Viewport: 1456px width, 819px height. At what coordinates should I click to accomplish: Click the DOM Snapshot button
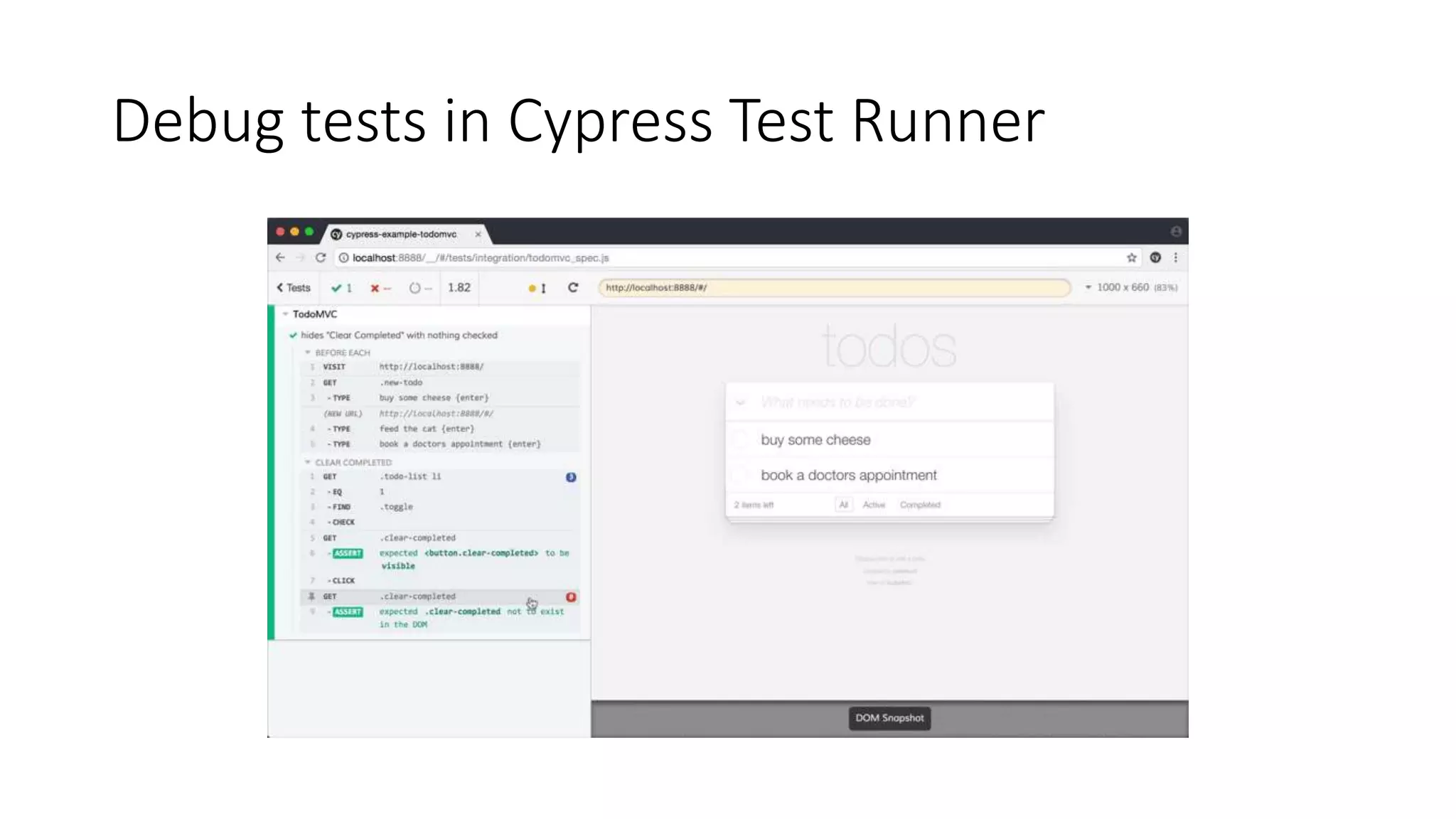889,718
